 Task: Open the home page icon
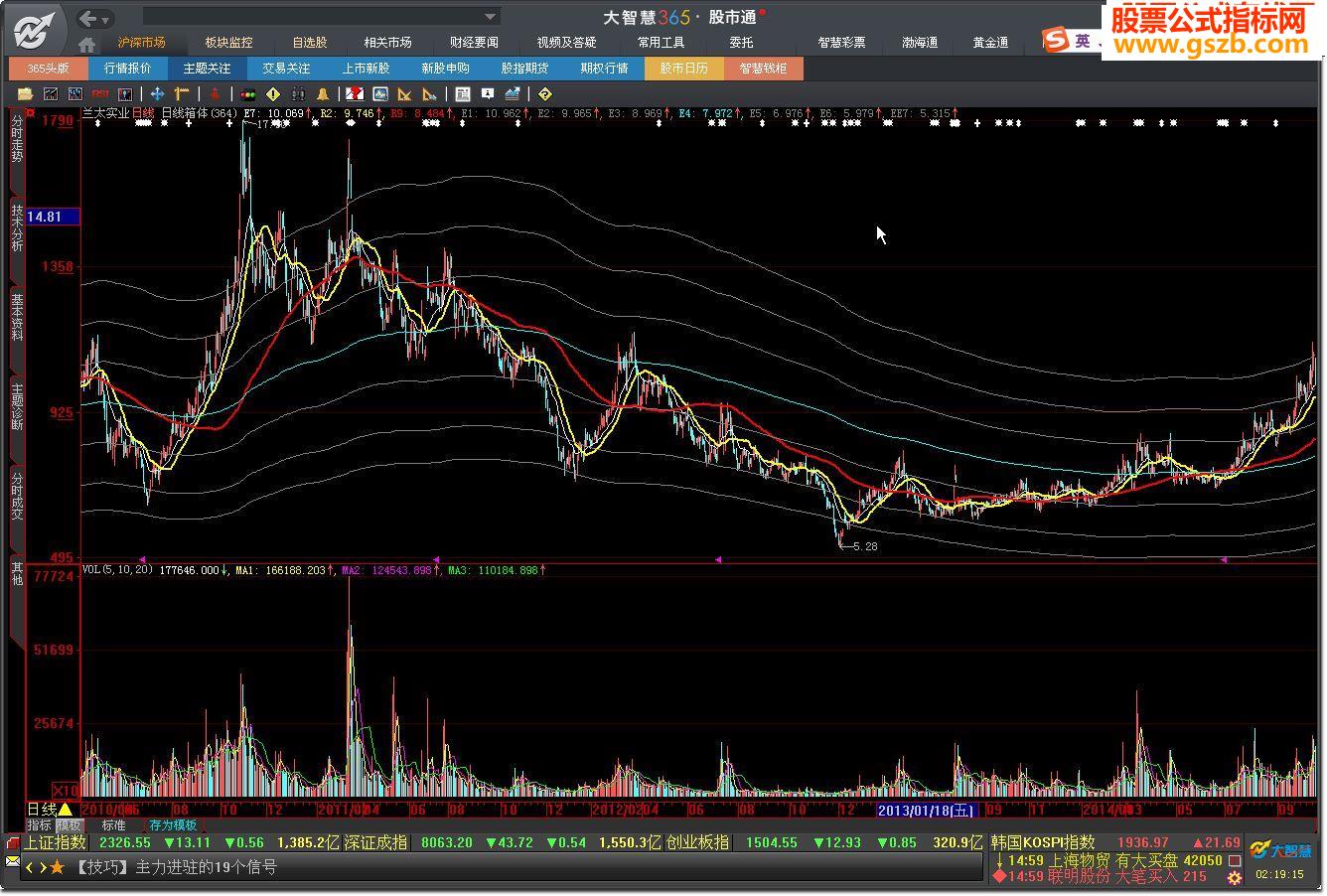(x=87, y=44)
